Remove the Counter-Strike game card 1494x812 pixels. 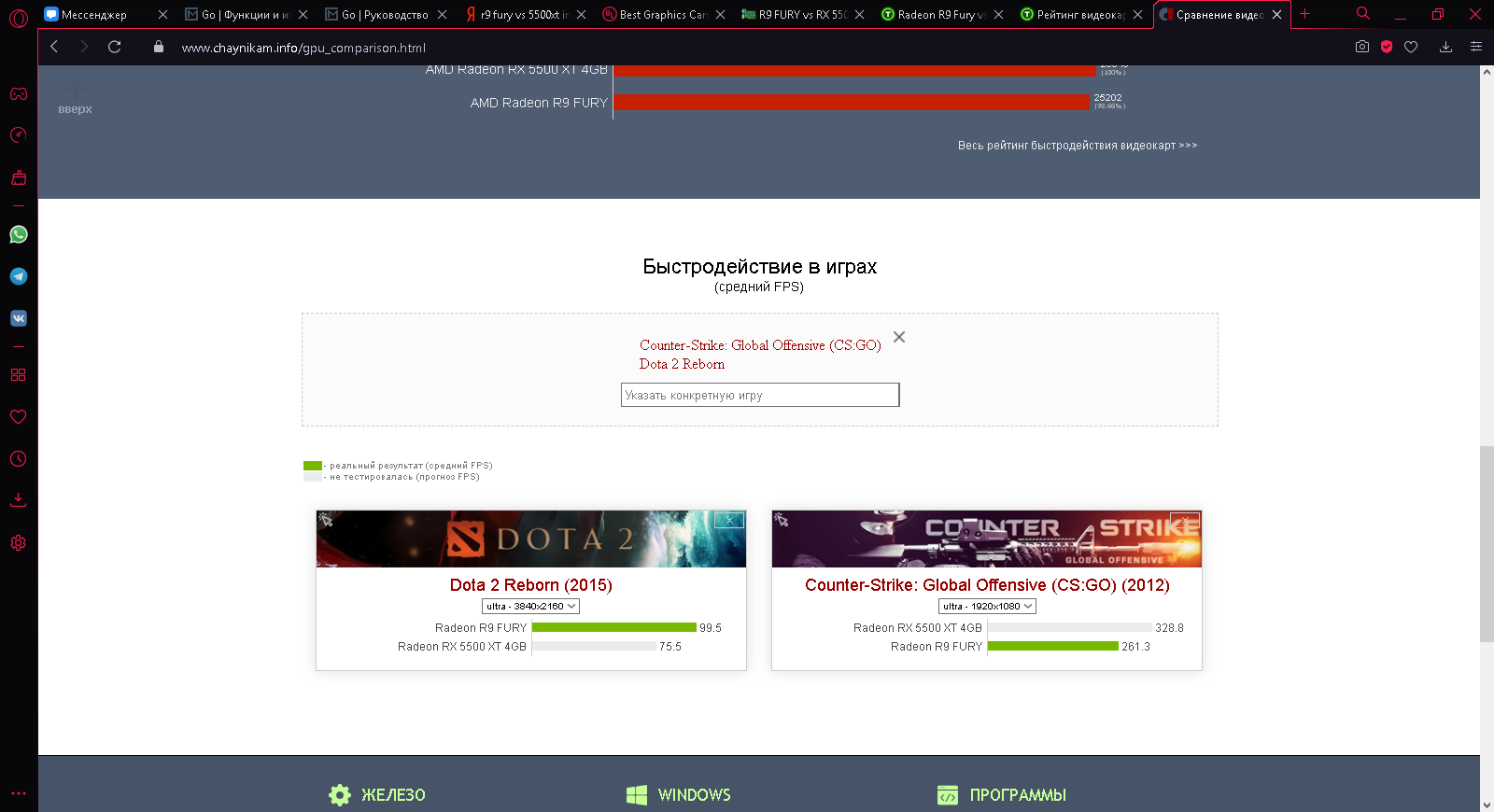[x=1185, y=520]
